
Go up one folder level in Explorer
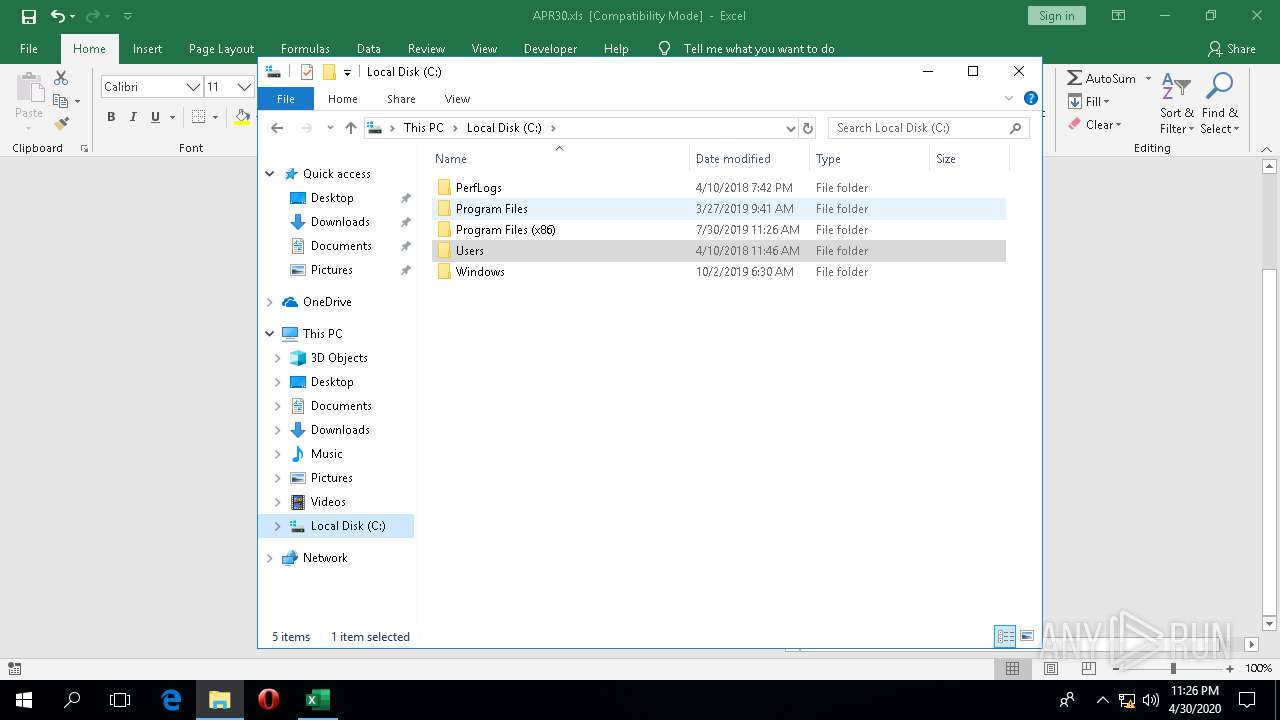click(350, 128)
